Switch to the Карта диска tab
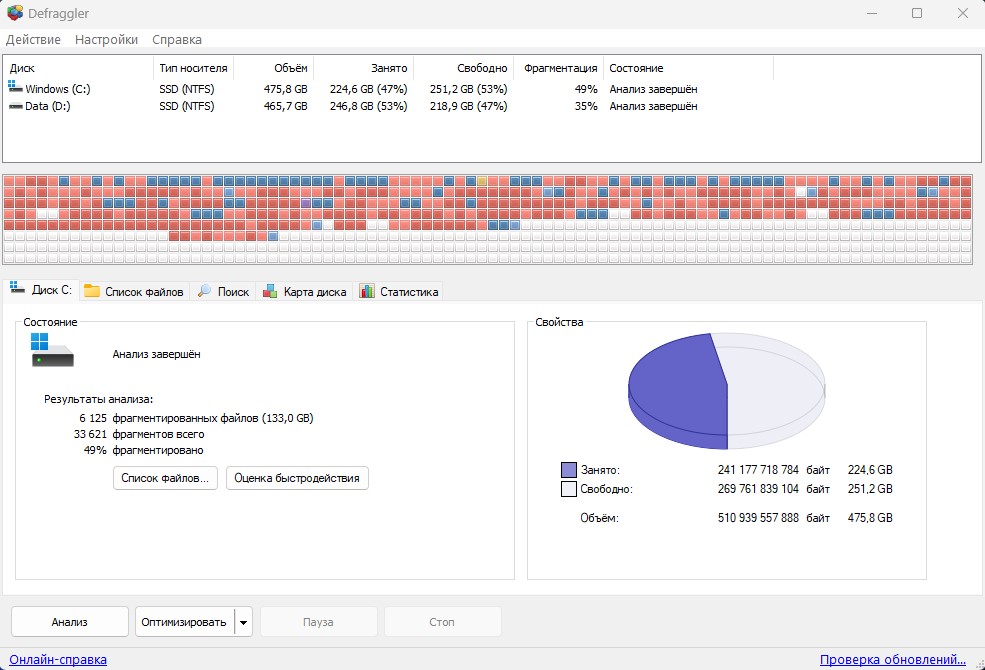 [x=305, y=291]
